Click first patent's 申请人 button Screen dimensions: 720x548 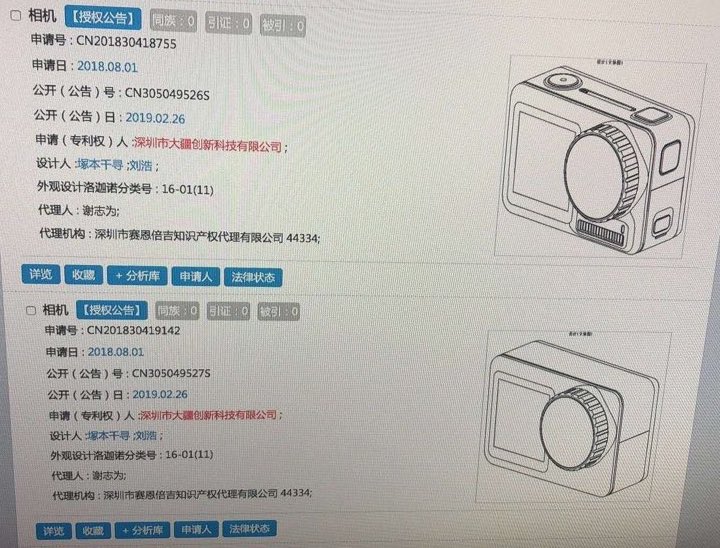196,277
